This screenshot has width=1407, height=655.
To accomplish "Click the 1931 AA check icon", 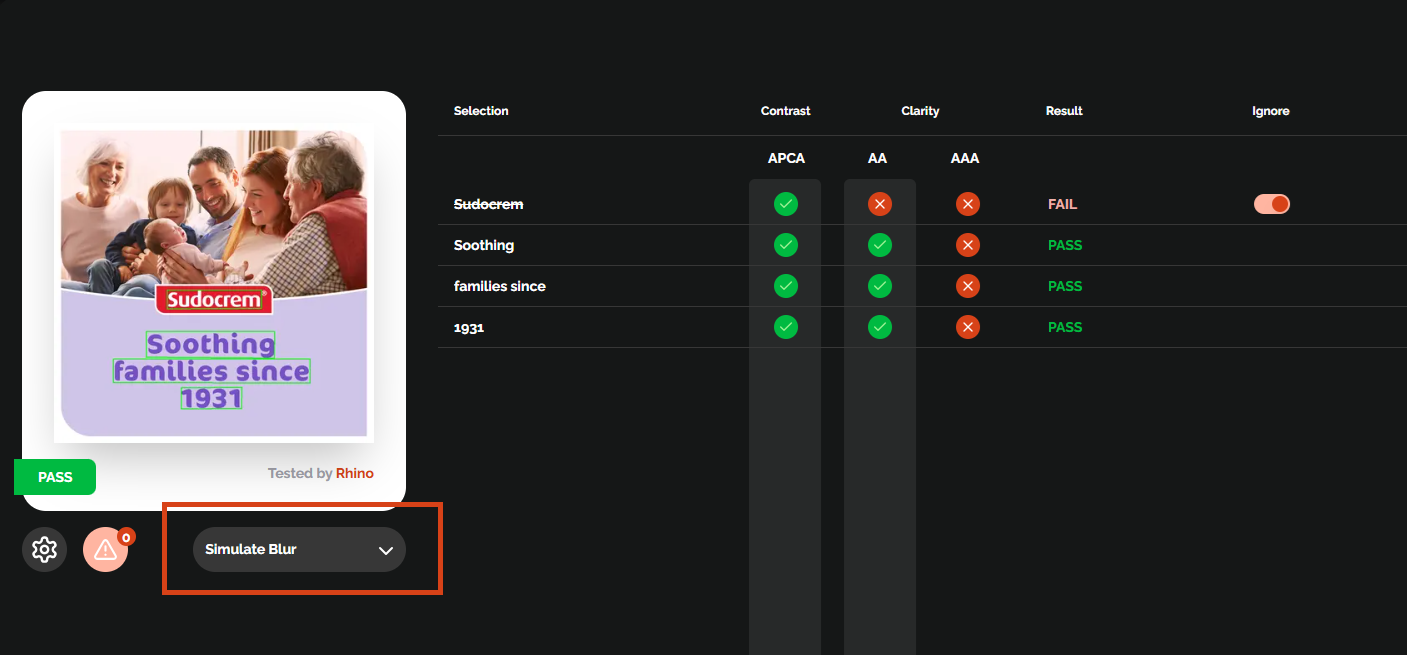I will coord(880,327).
